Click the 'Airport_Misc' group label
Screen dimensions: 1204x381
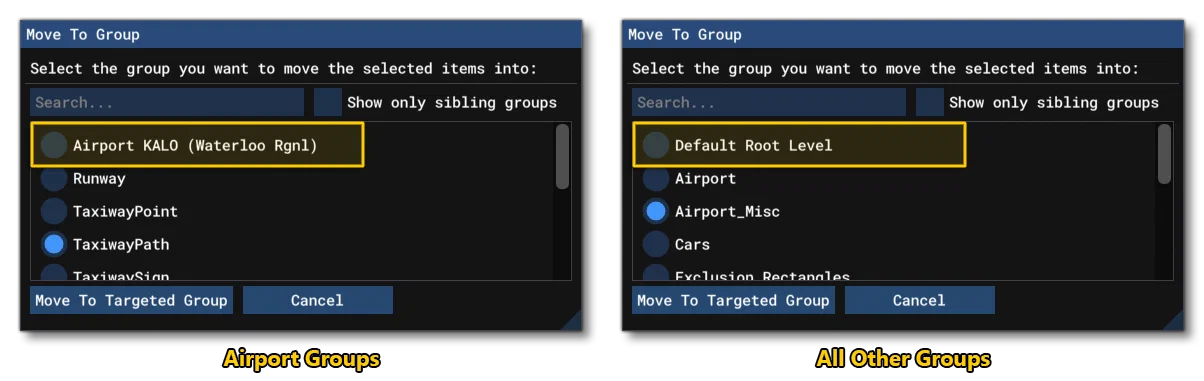pyautogui.click(x=728, y=212)
